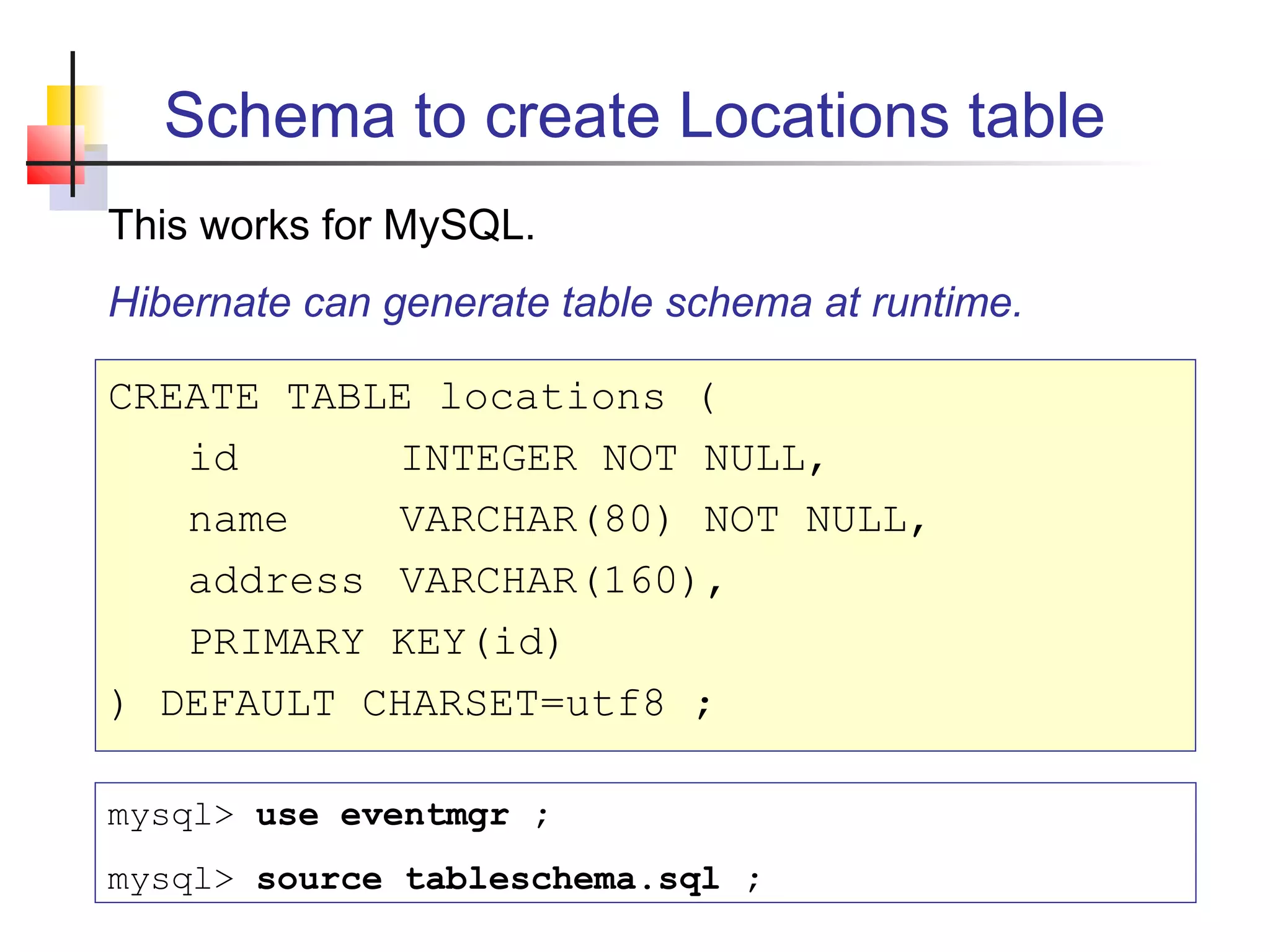Click the slide title 'Schema to create Locations table'
The image size is (1270, 952).
pyautogui.click(x=634, y=115)
